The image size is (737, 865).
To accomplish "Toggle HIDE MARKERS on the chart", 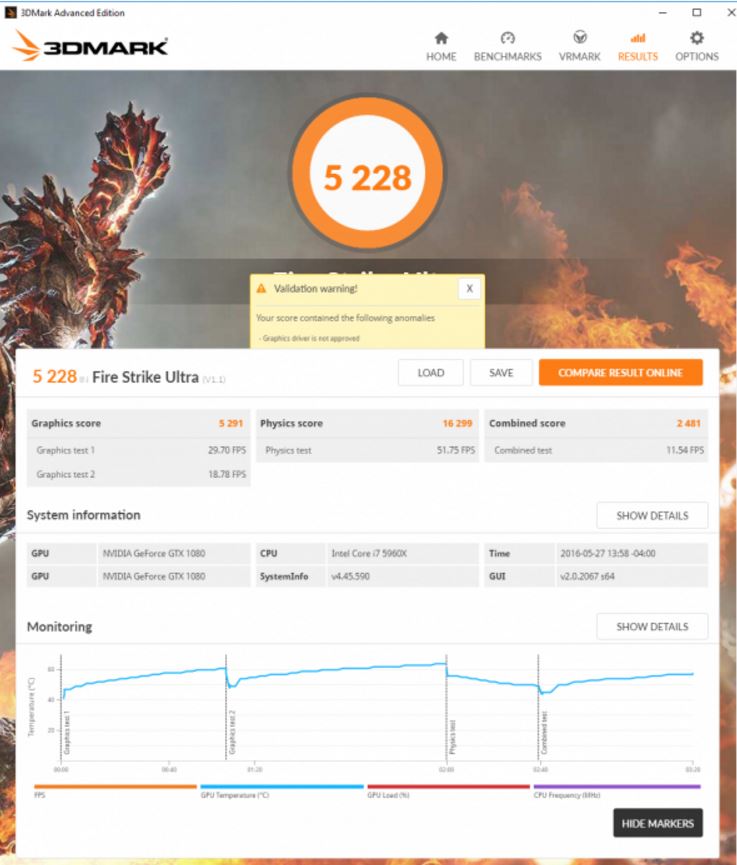I will tap(658, 823).
